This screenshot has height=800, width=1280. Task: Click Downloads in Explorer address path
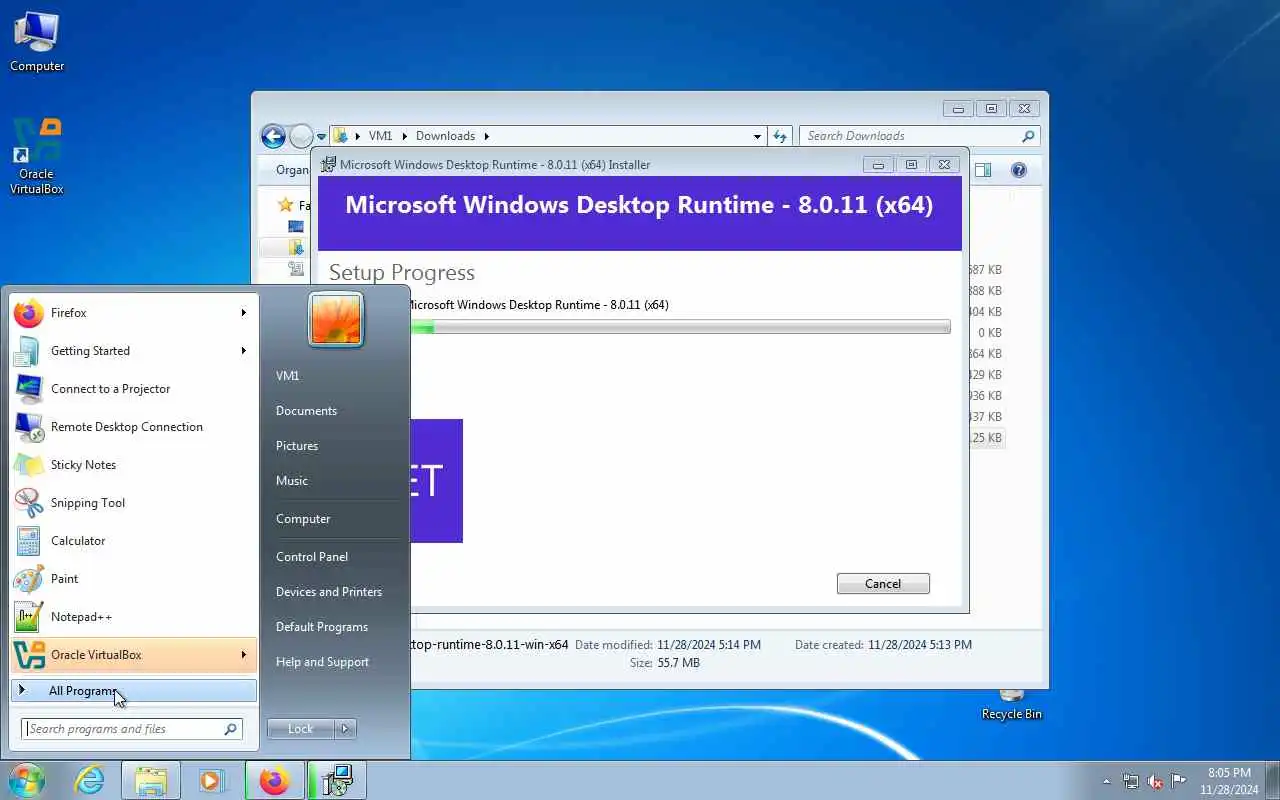tap(445, 136)
